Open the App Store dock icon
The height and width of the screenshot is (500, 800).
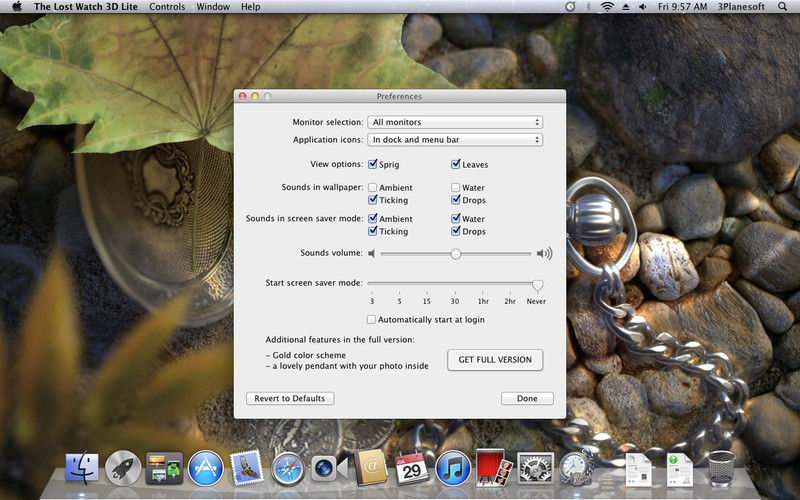pos(206,468)
